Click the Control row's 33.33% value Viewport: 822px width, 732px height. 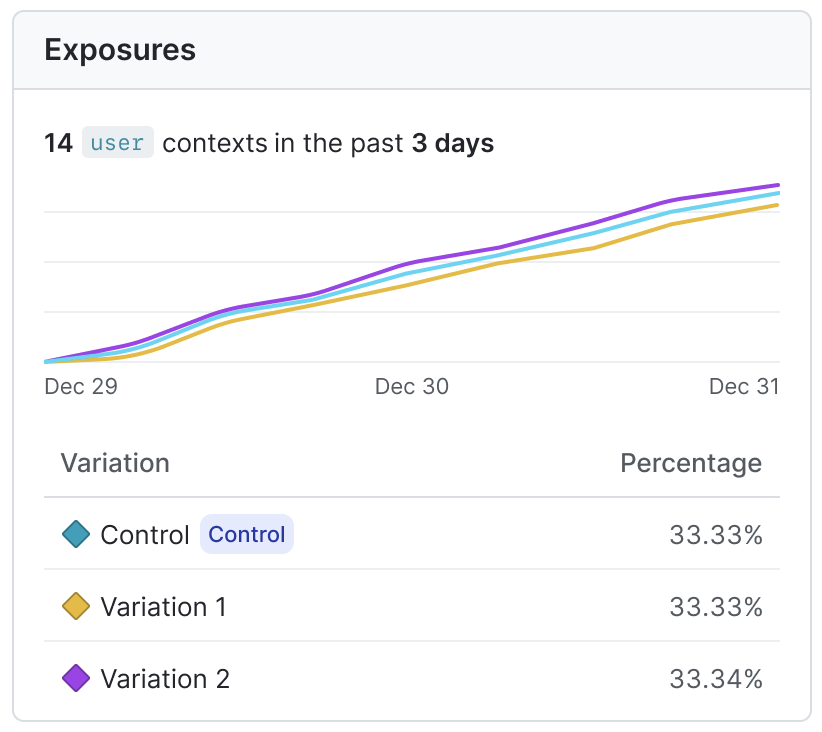716,535
